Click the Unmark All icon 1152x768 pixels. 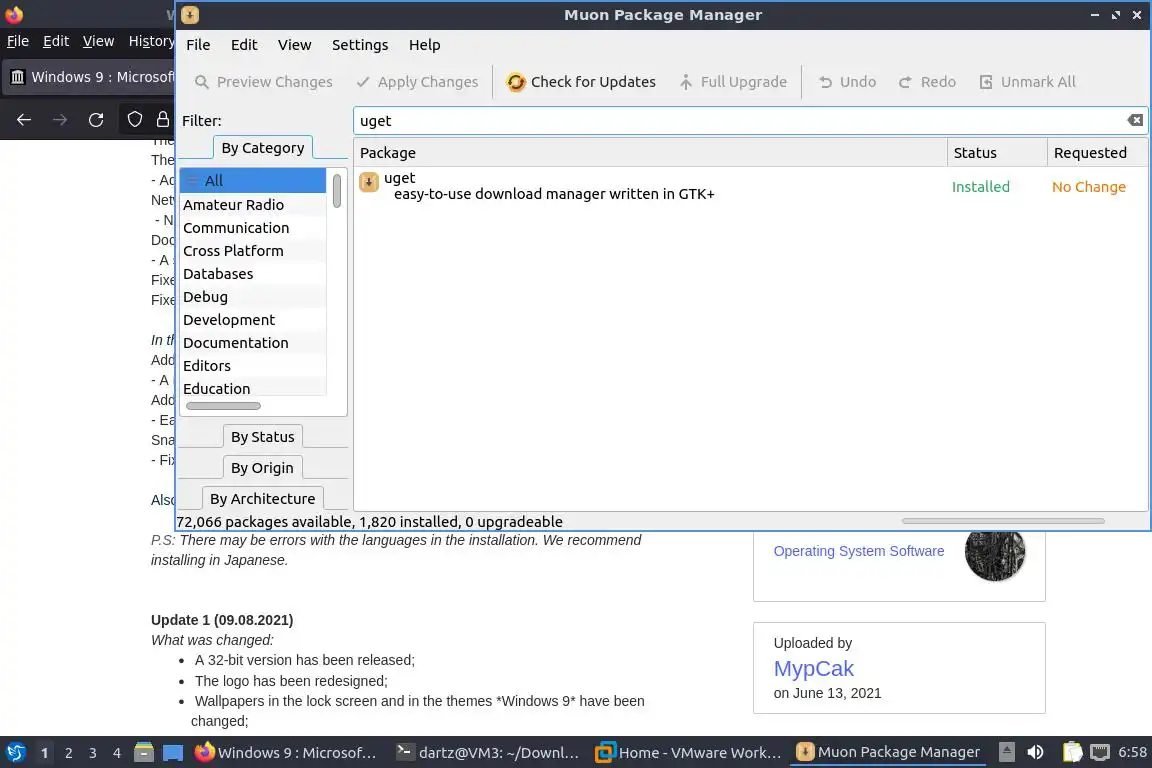click(x=986, y=82)
